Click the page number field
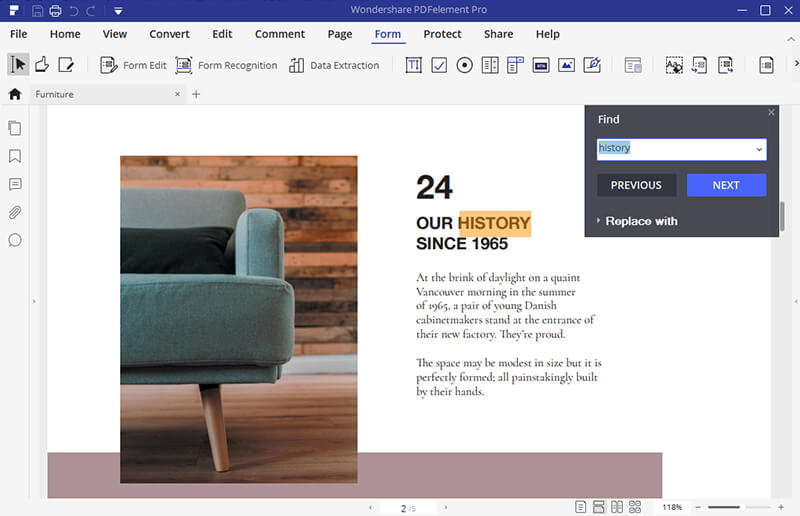Viewport: 800px width, 516px height. point(408,508)
